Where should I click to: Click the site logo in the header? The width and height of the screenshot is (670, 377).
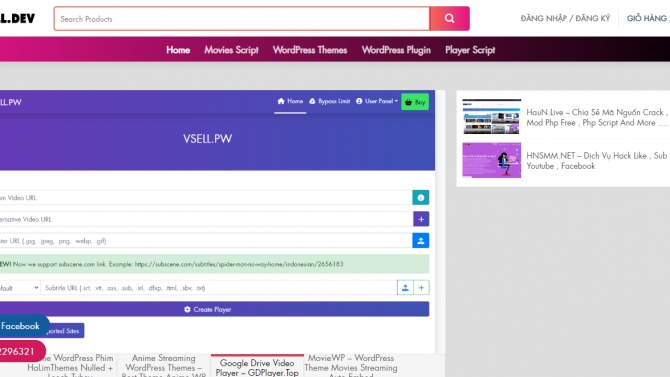coord(18,18)
